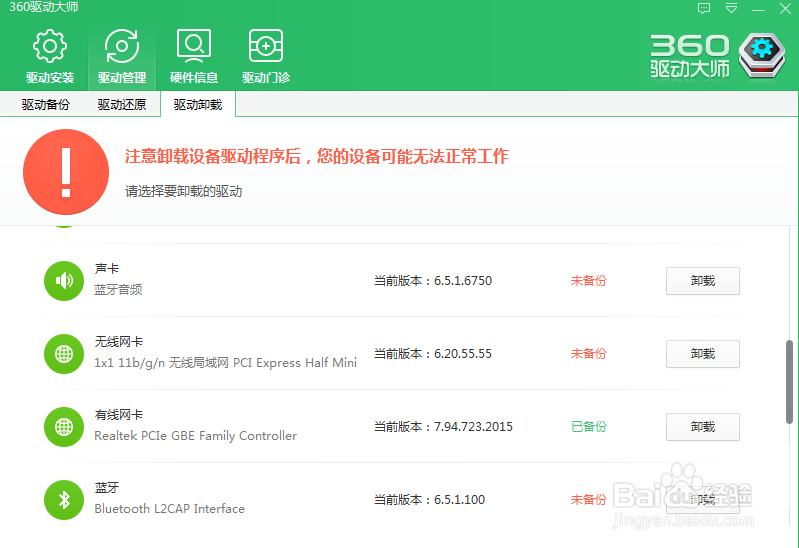Switch to the 驱动备份 tab
799x548 pixels.
(45, 105)
